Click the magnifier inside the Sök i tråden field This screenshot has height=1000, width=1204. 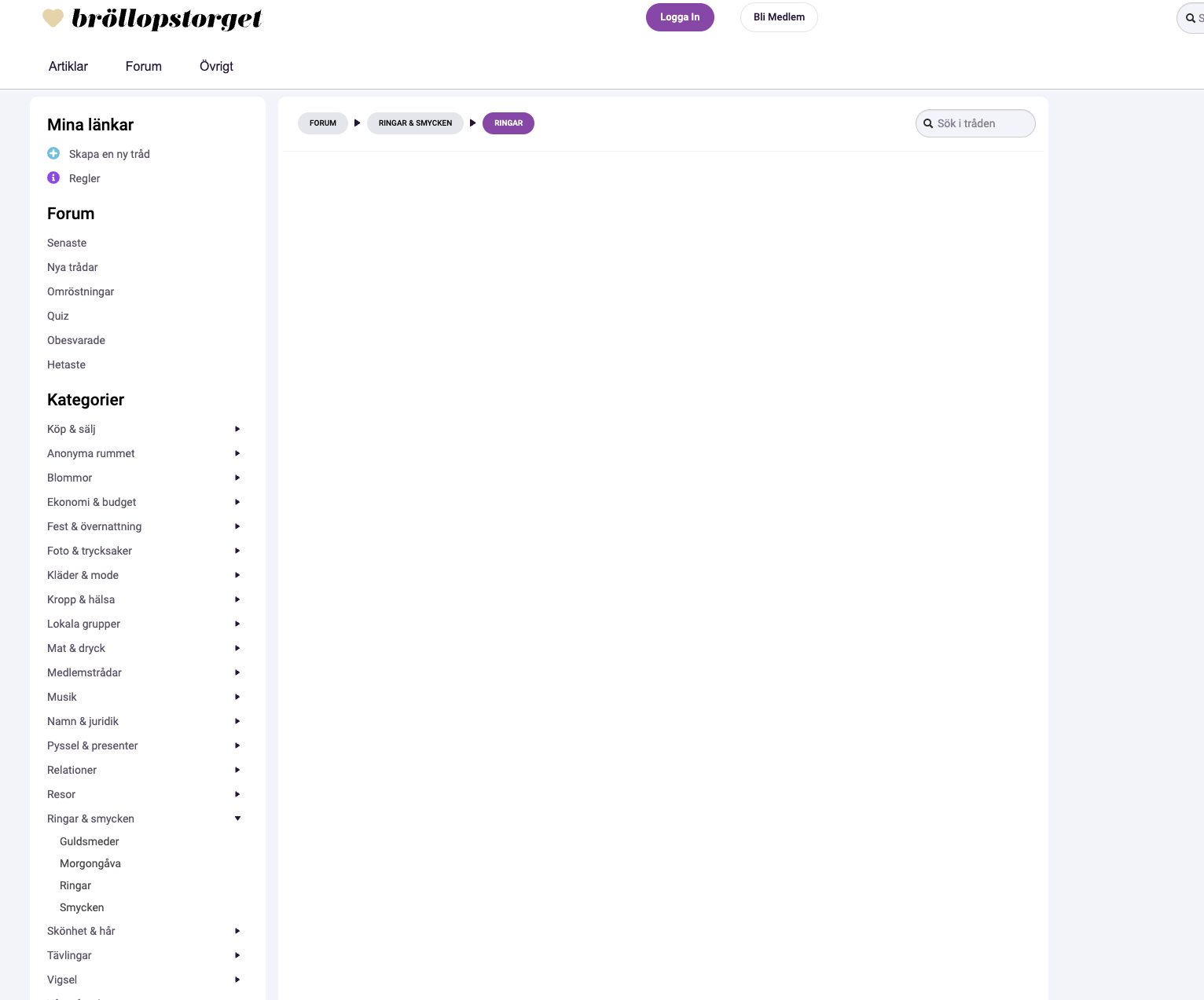coord(929,123)
